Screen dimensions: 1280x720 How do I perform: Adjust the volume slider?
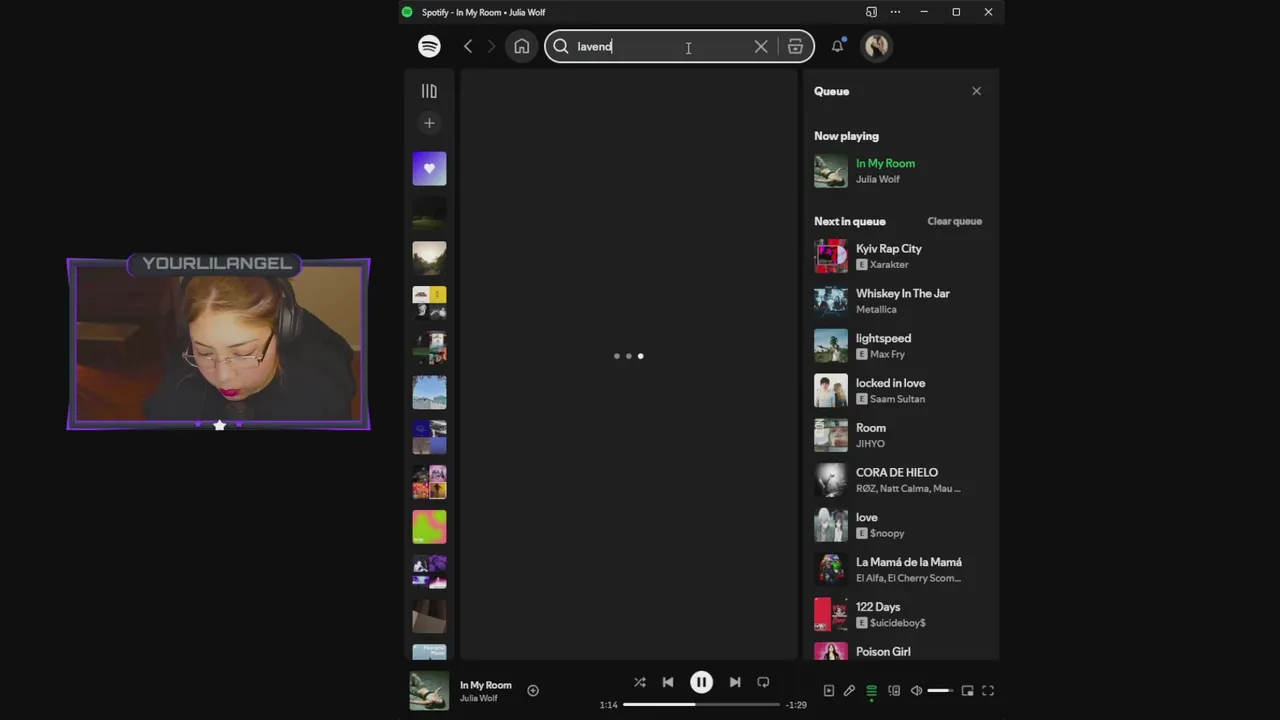(940, 690)
